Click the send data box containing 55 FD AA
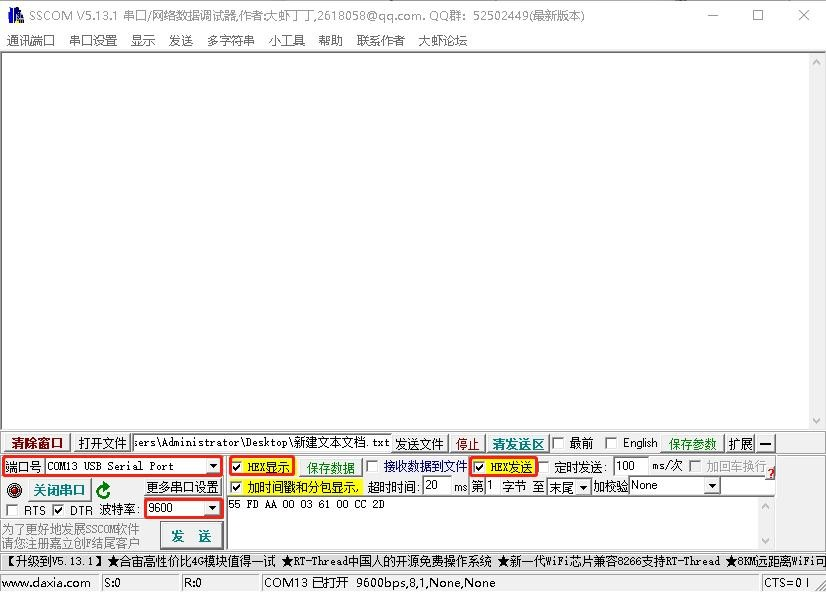Viewport: 826px width, 592px height. pyautogui.click(x=493, y=524)
